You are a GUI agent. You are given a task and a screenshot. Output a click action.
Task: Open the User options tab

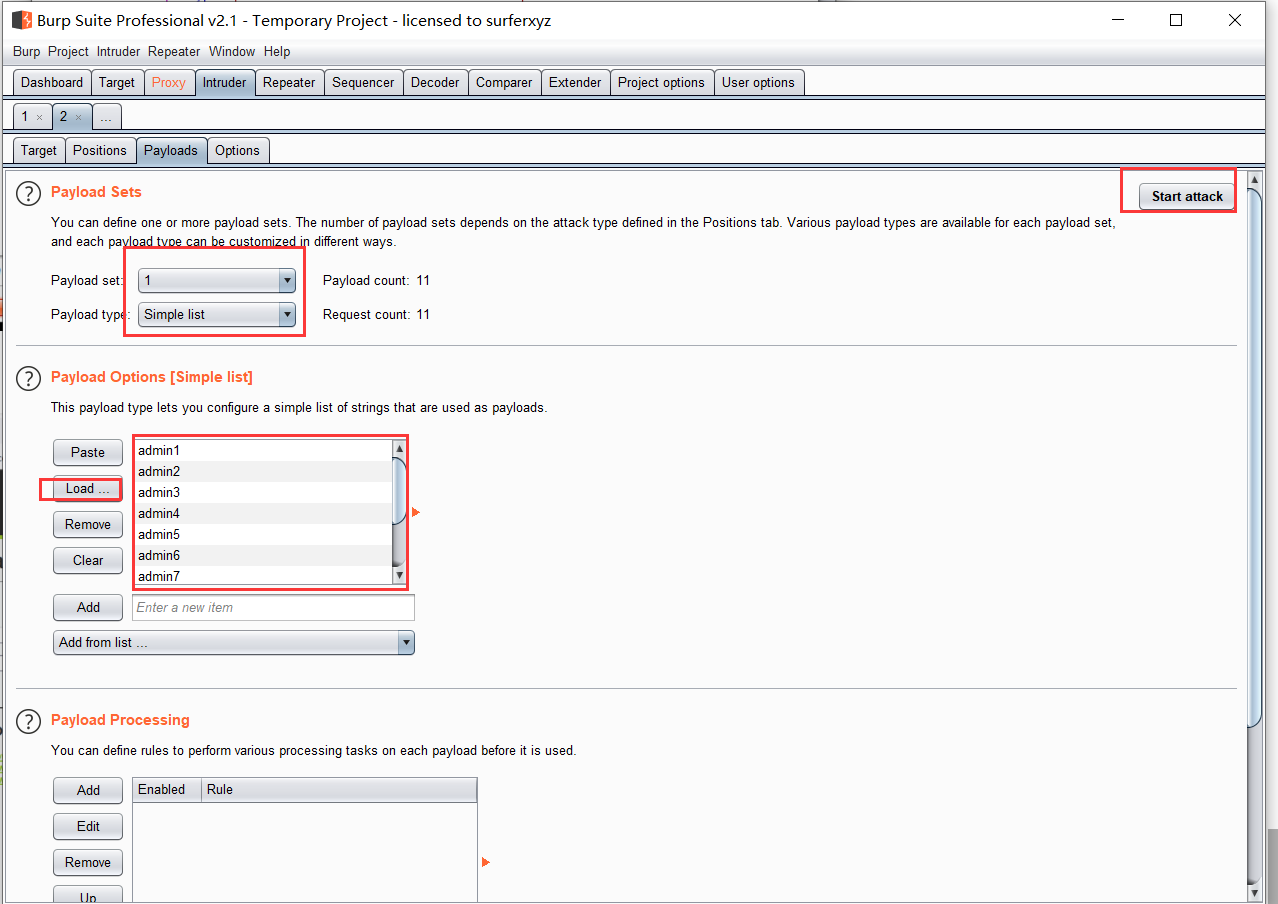click(x=758, y=83)
